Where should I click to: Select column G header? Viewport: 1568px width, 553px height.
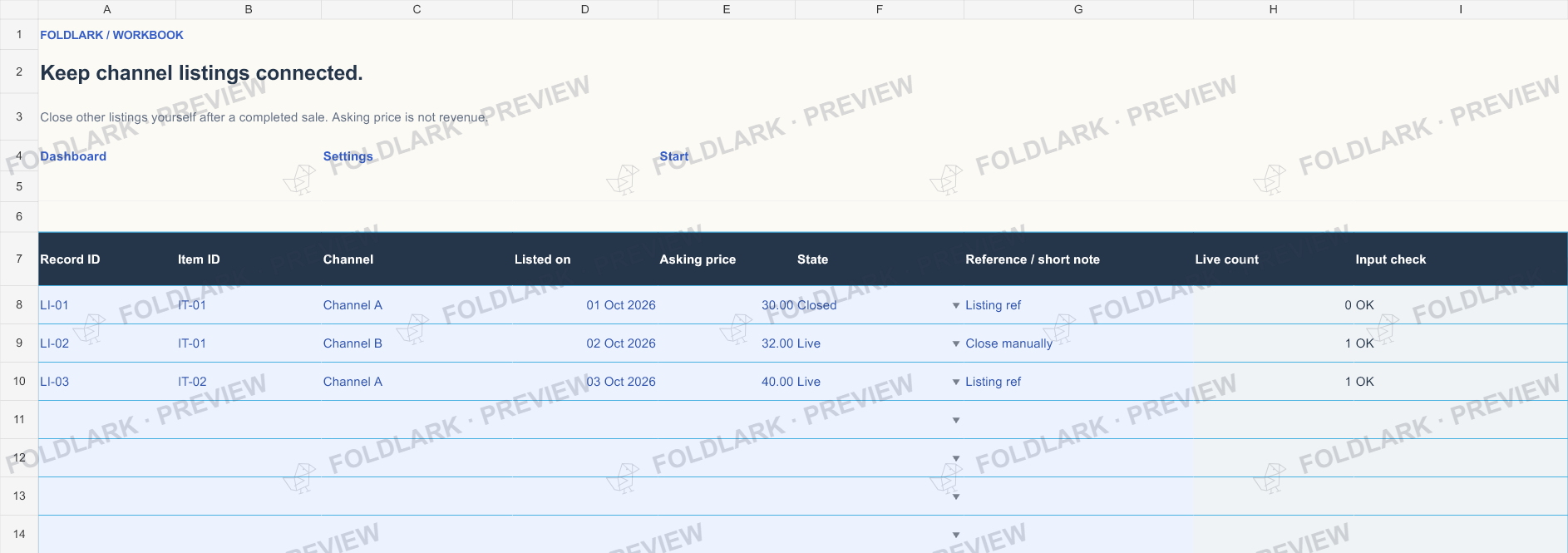[x=1078, y=9]
